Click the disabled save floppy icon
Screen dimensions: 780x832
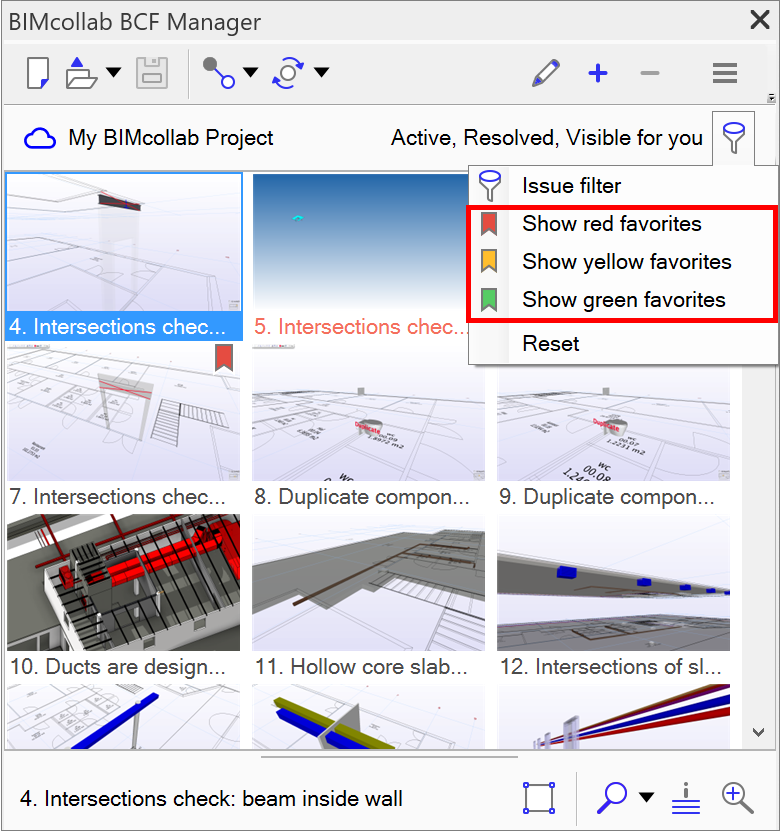[x=152, y=73]
